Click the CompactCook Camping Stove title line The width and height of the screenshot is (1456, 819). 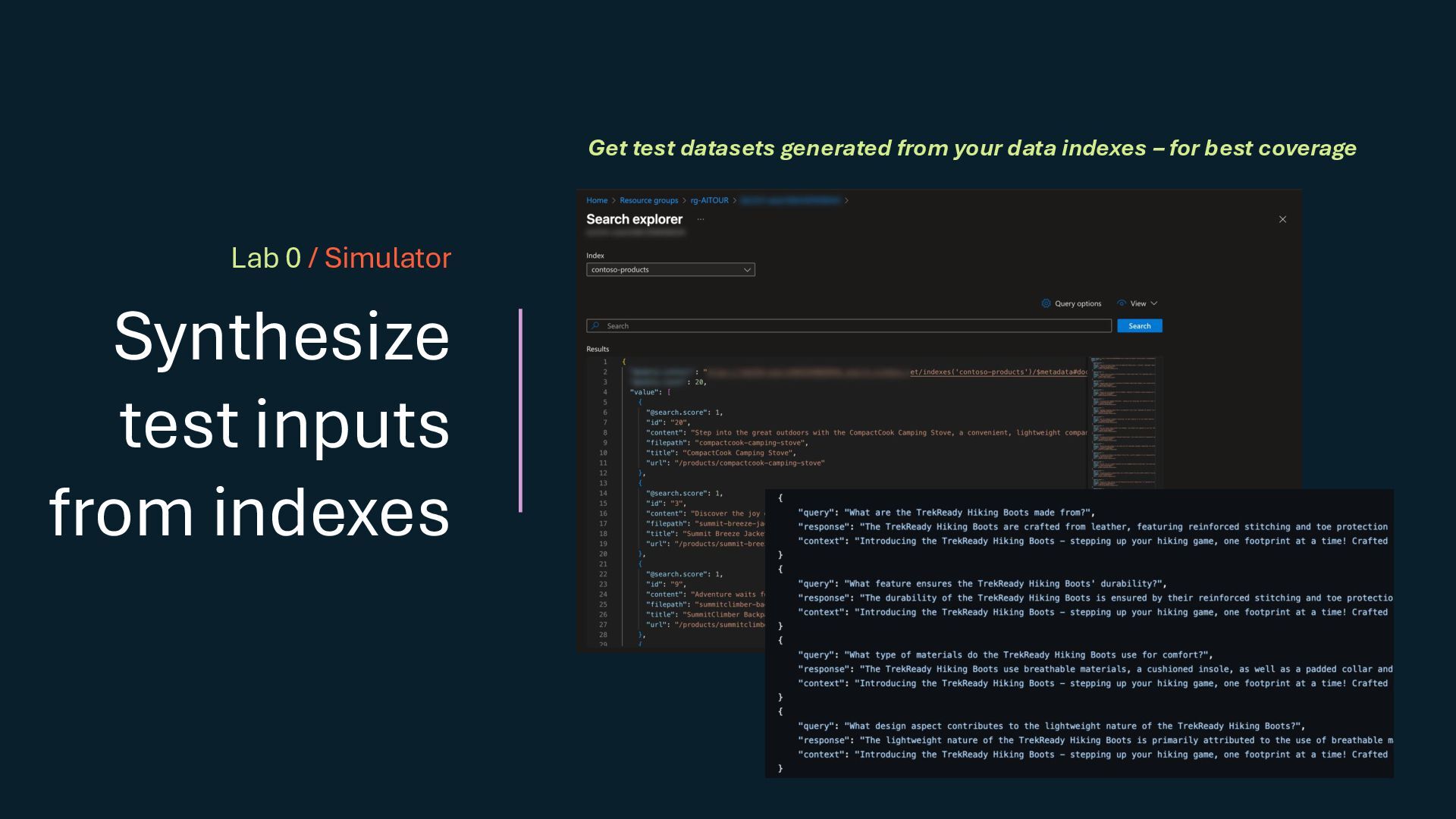738,453
